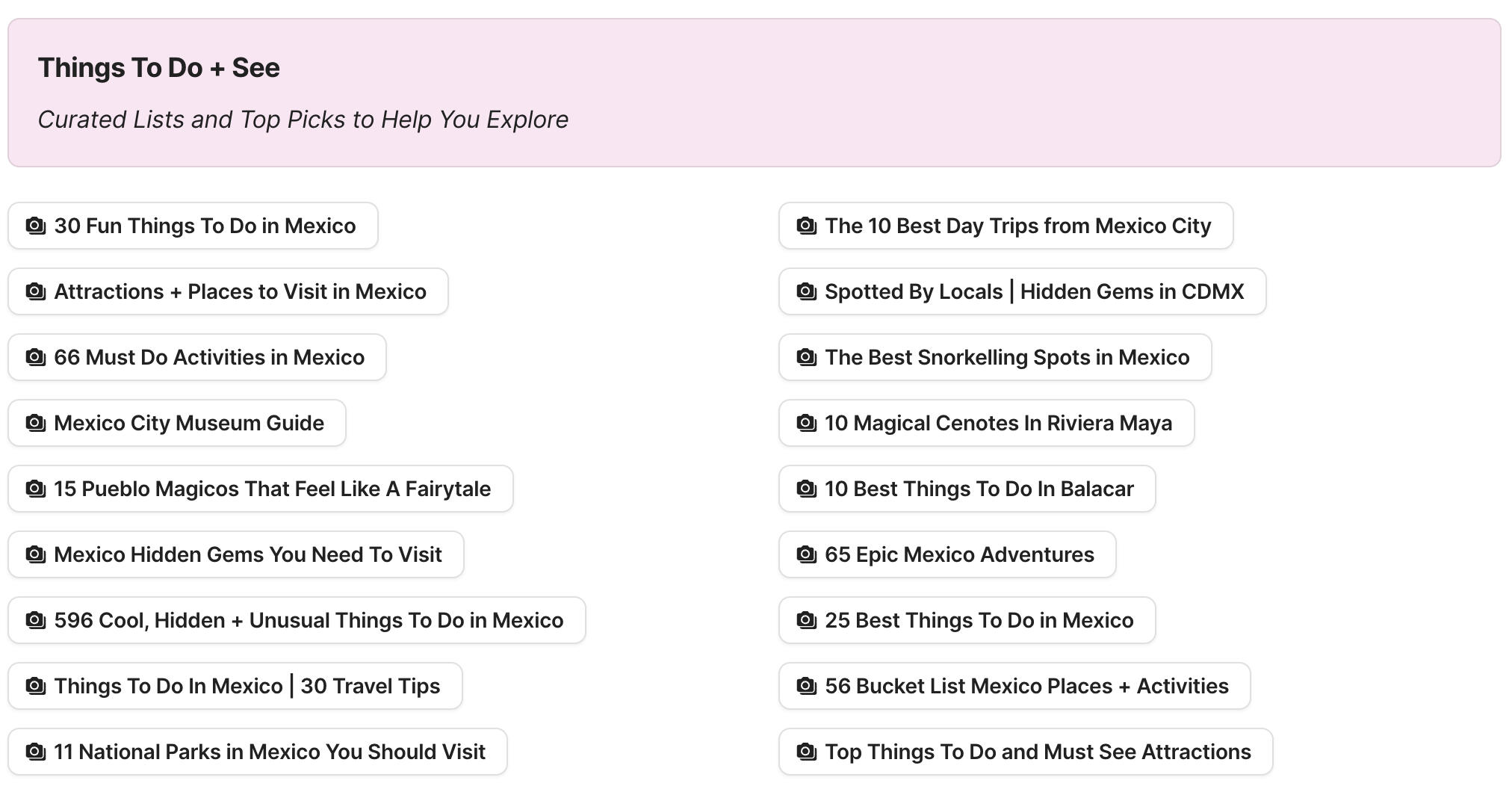
Task: Select "15 Pueblo Magicos That Feel Like A Fairytale"
Action: (x=260, y=489)
